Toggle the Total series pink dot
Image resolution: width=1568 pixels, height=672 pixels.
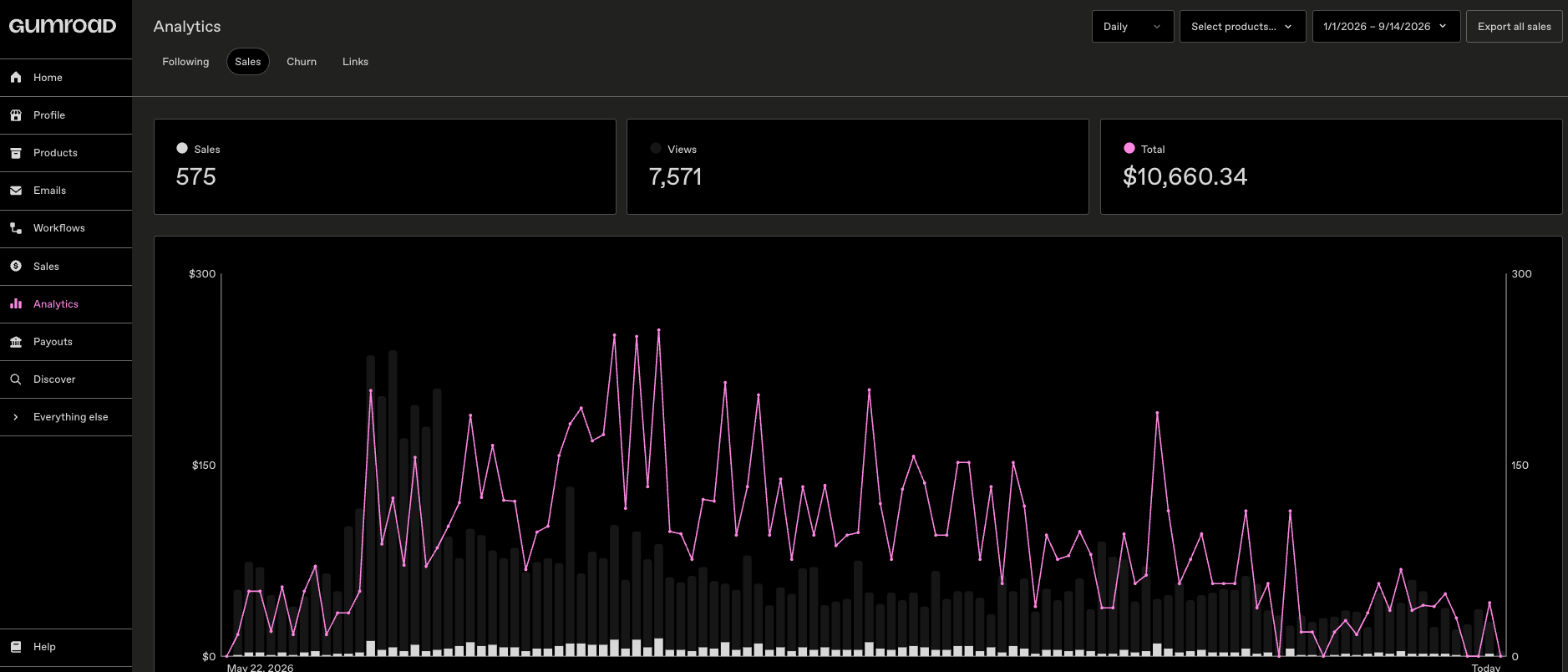point(1129,148)
